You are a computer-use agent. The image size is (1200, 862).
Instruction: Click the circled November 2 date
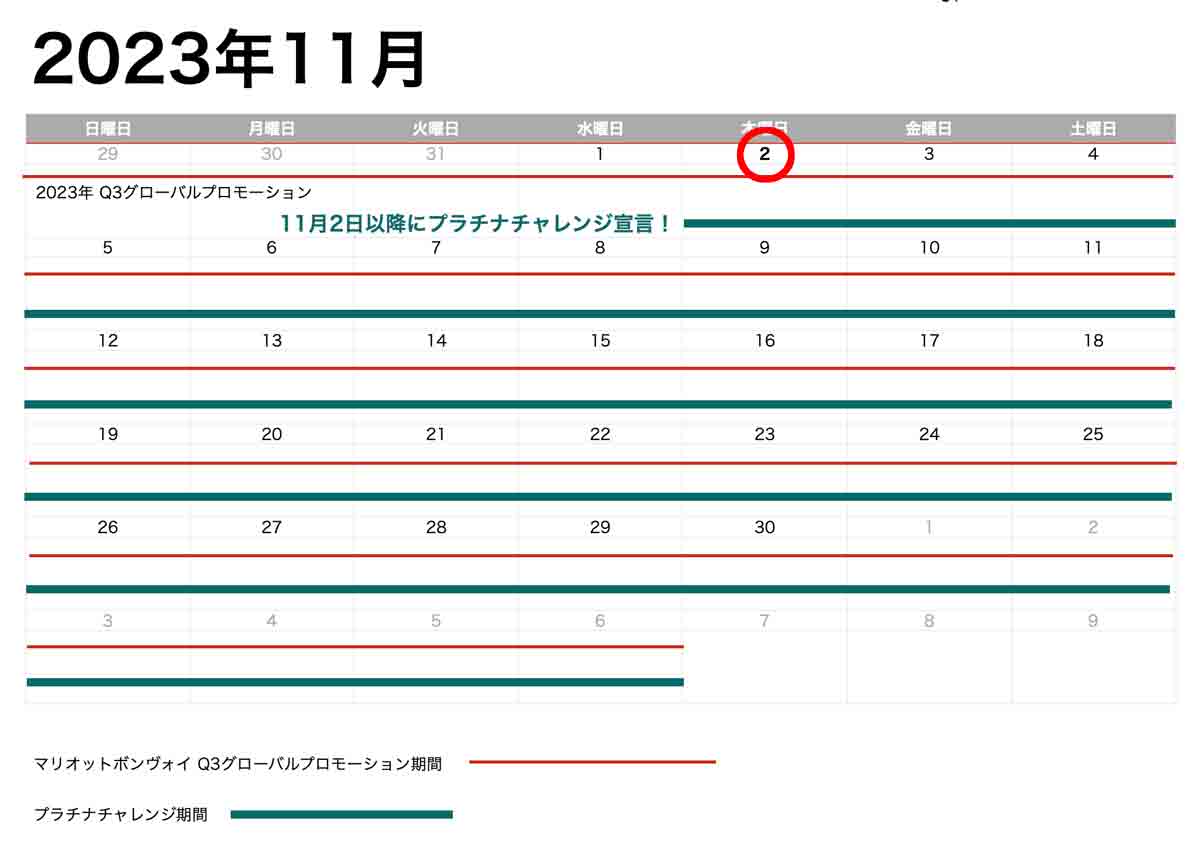765,155
